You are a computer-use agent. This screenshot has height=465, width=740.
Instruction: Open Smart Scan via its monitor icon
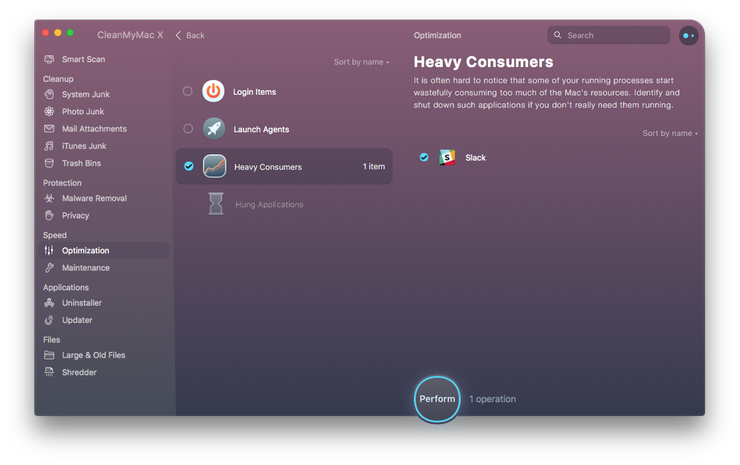coord(49,59)
